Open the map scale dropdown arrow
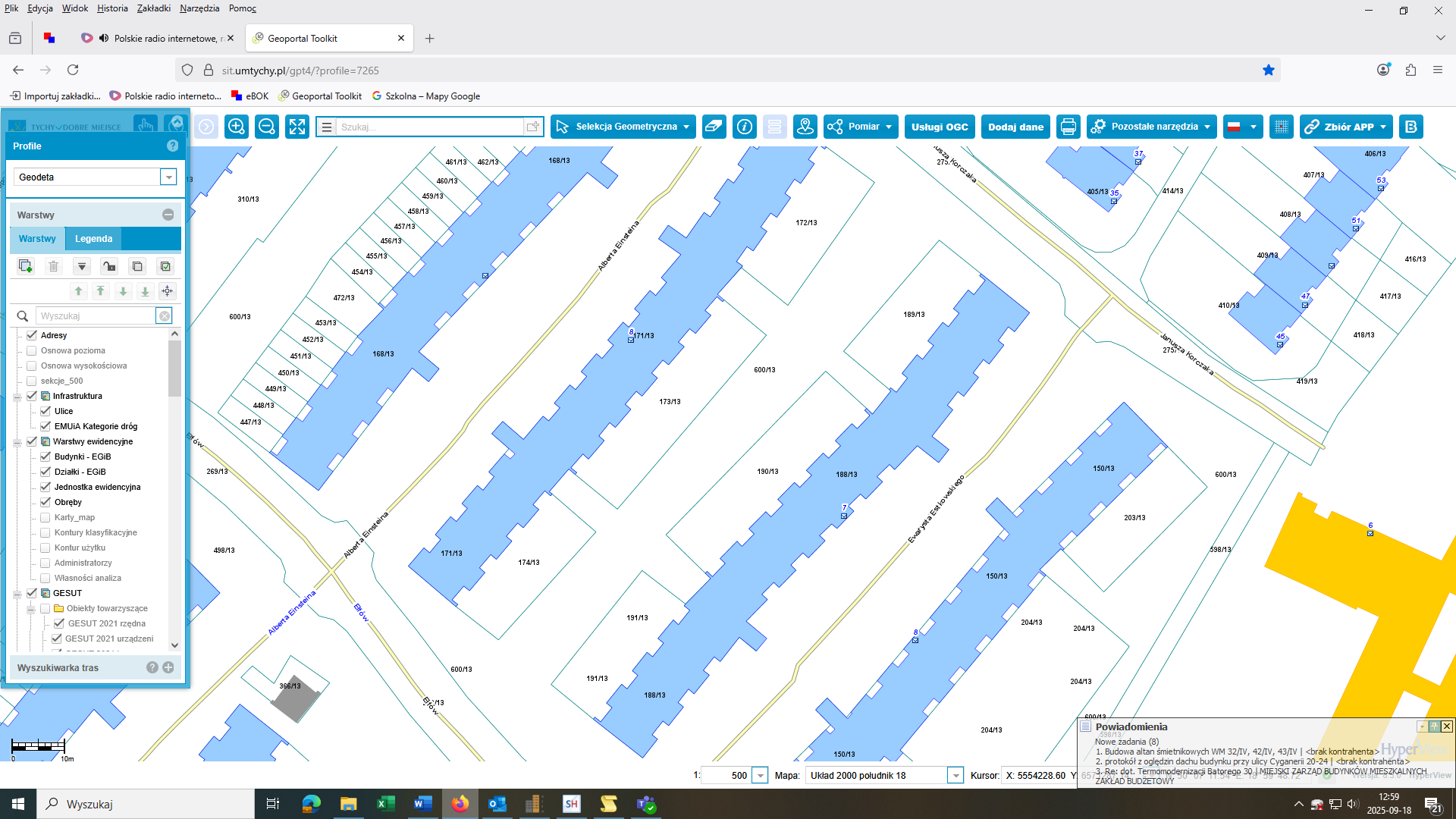 point(760,775)
